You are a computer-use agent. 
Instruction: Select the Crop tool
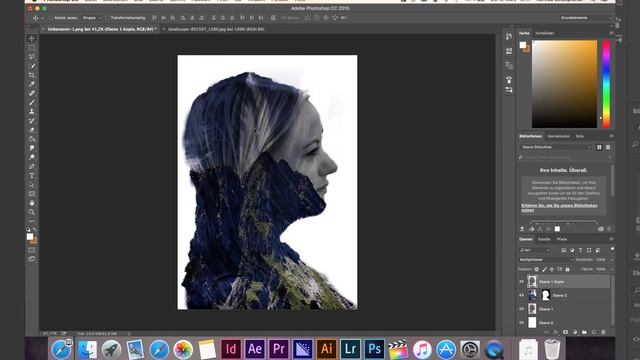click(x=32, y=75)
